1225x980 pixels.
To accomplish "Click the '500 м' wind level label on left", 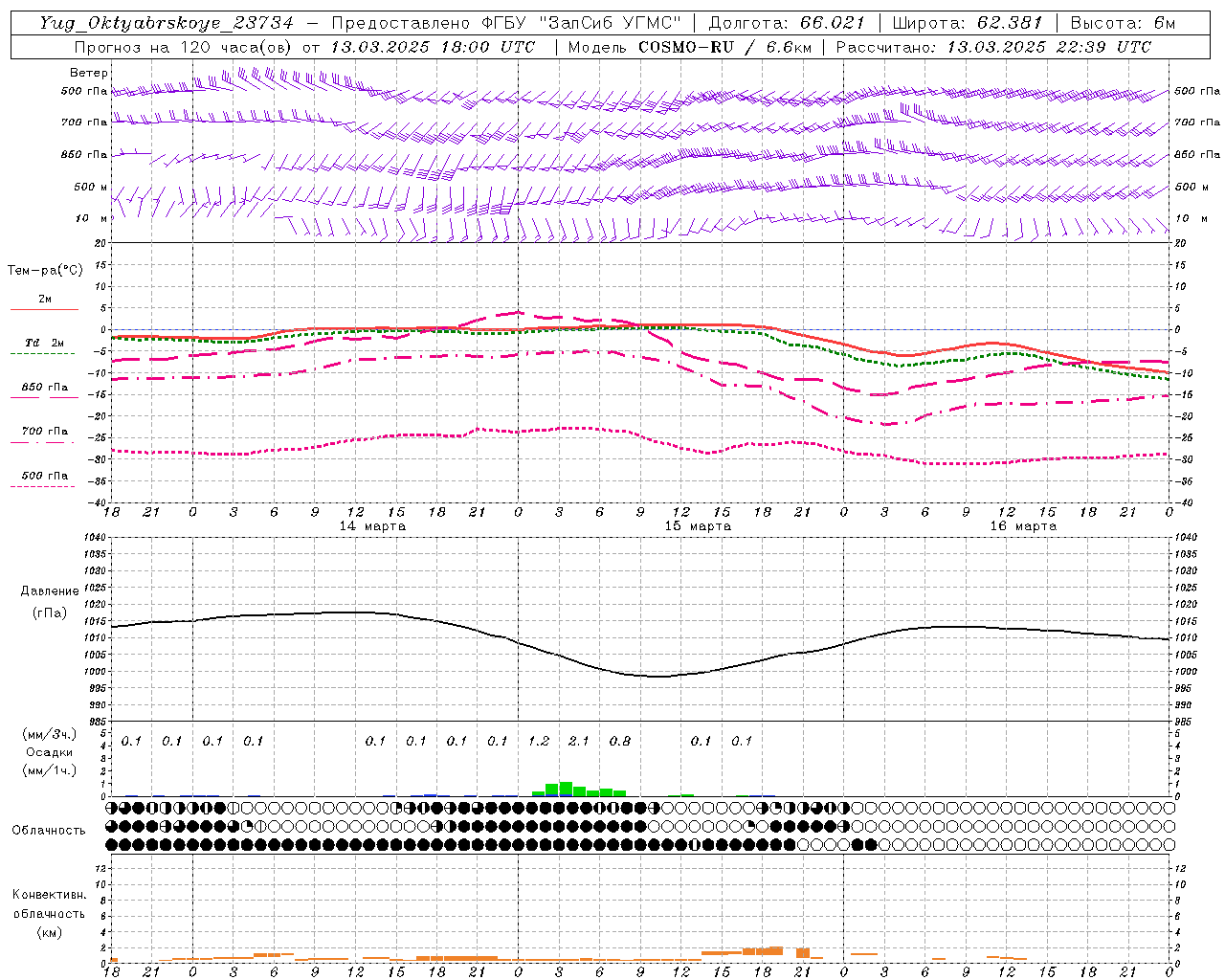I will (91, 187).
